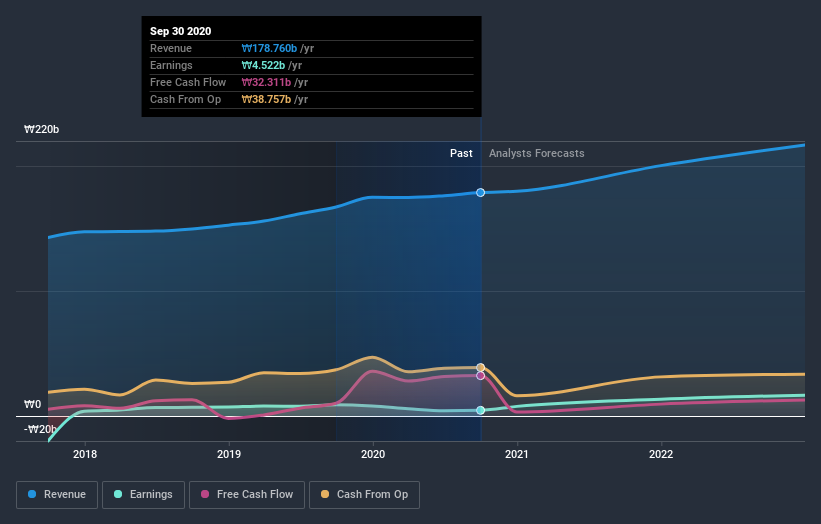This screenshot has width=821, height=524.
Task: Click the Earnings teal data point
Action: (x=481, y=410)
